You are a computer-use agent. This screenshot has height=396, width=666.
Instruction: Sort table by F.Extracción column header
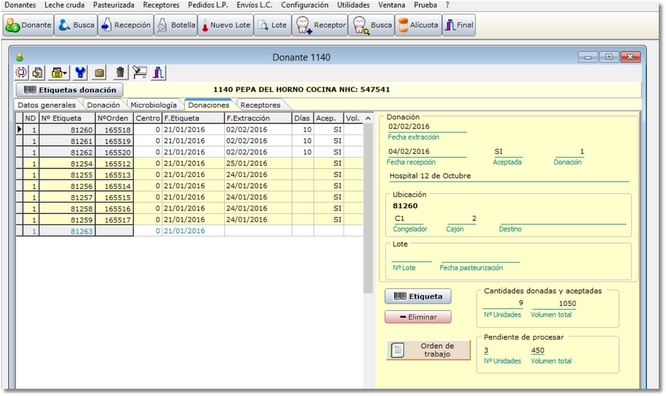pyautogui.click(x=258, y=118)
